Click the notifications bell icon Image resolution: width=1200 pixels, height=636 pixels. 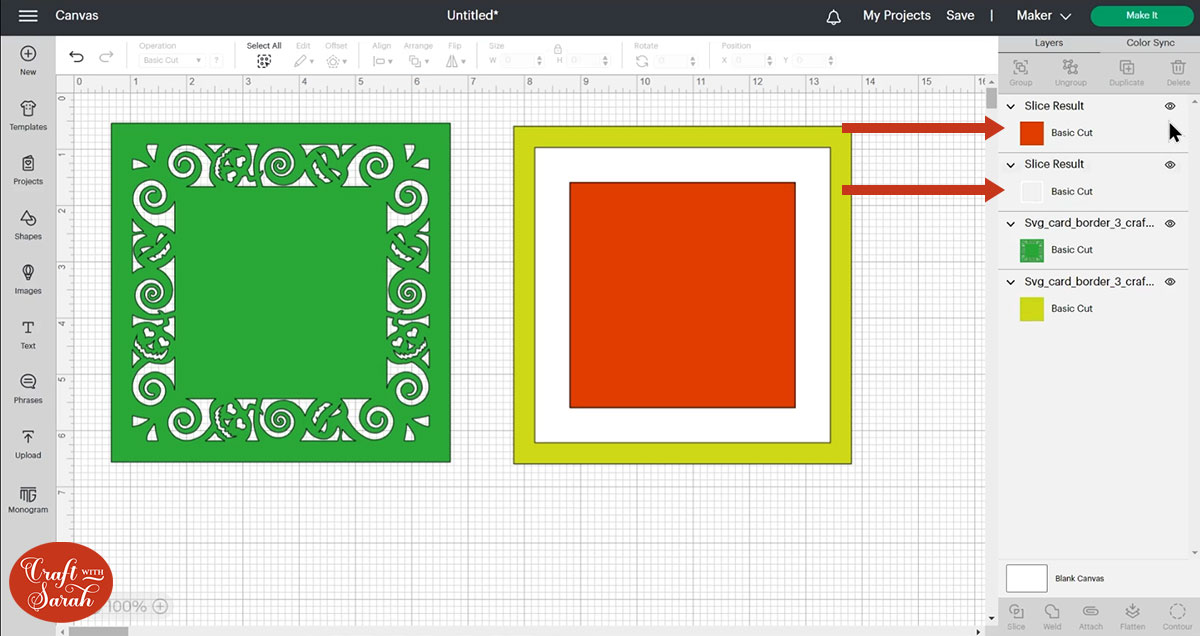(x=833, y=16)
